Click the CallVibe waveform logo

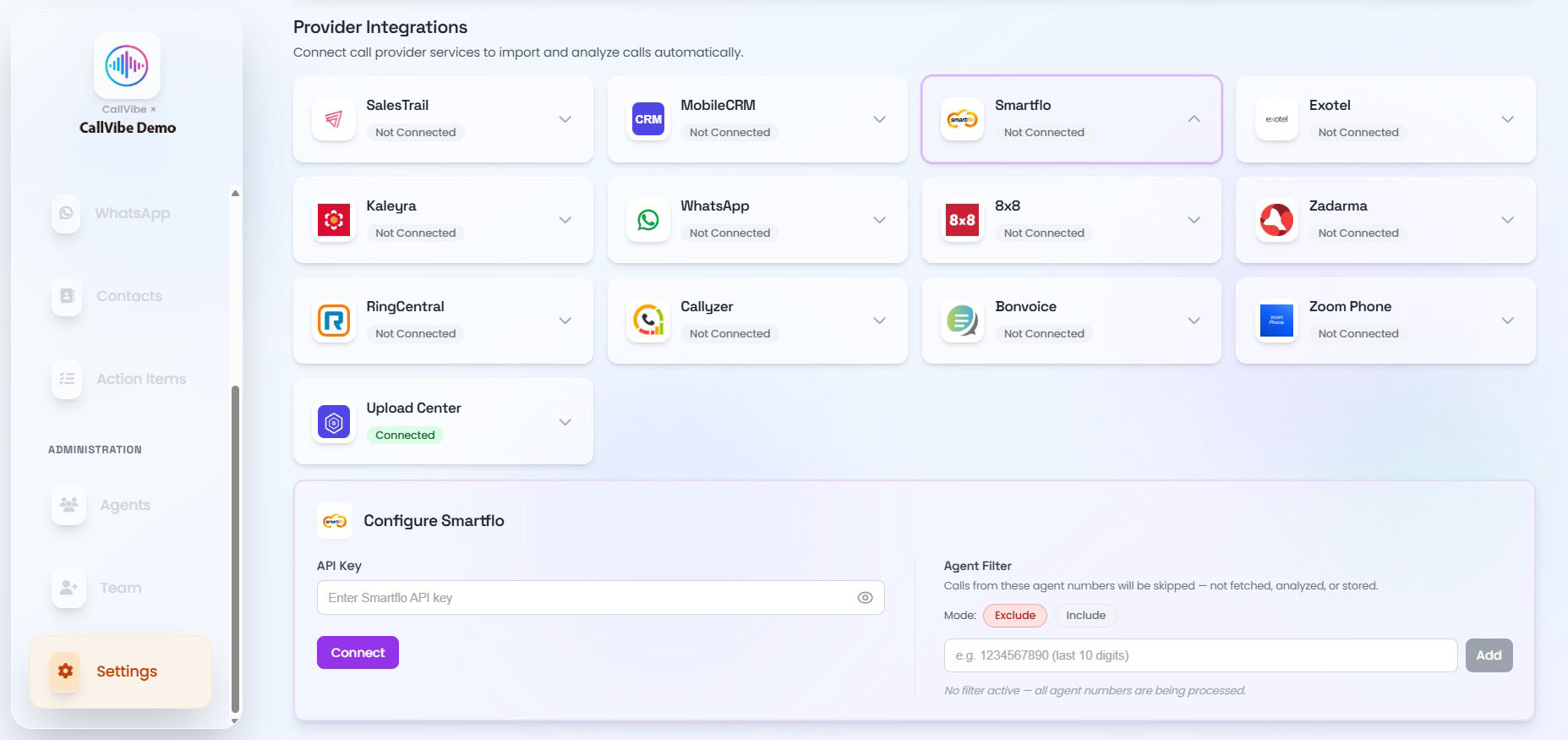click(x=127, y=66)
